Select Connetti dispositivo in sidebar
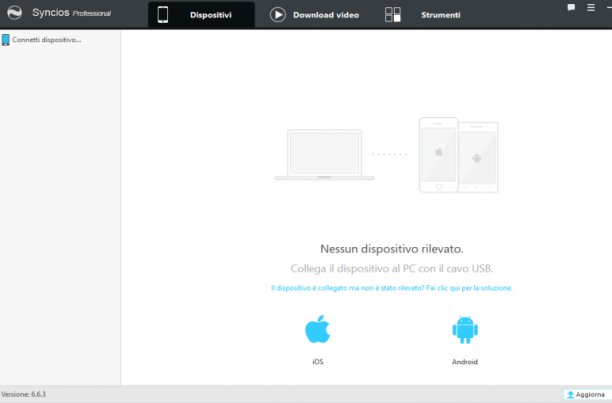This screenshot has height=403, width=612. point(42,40)
